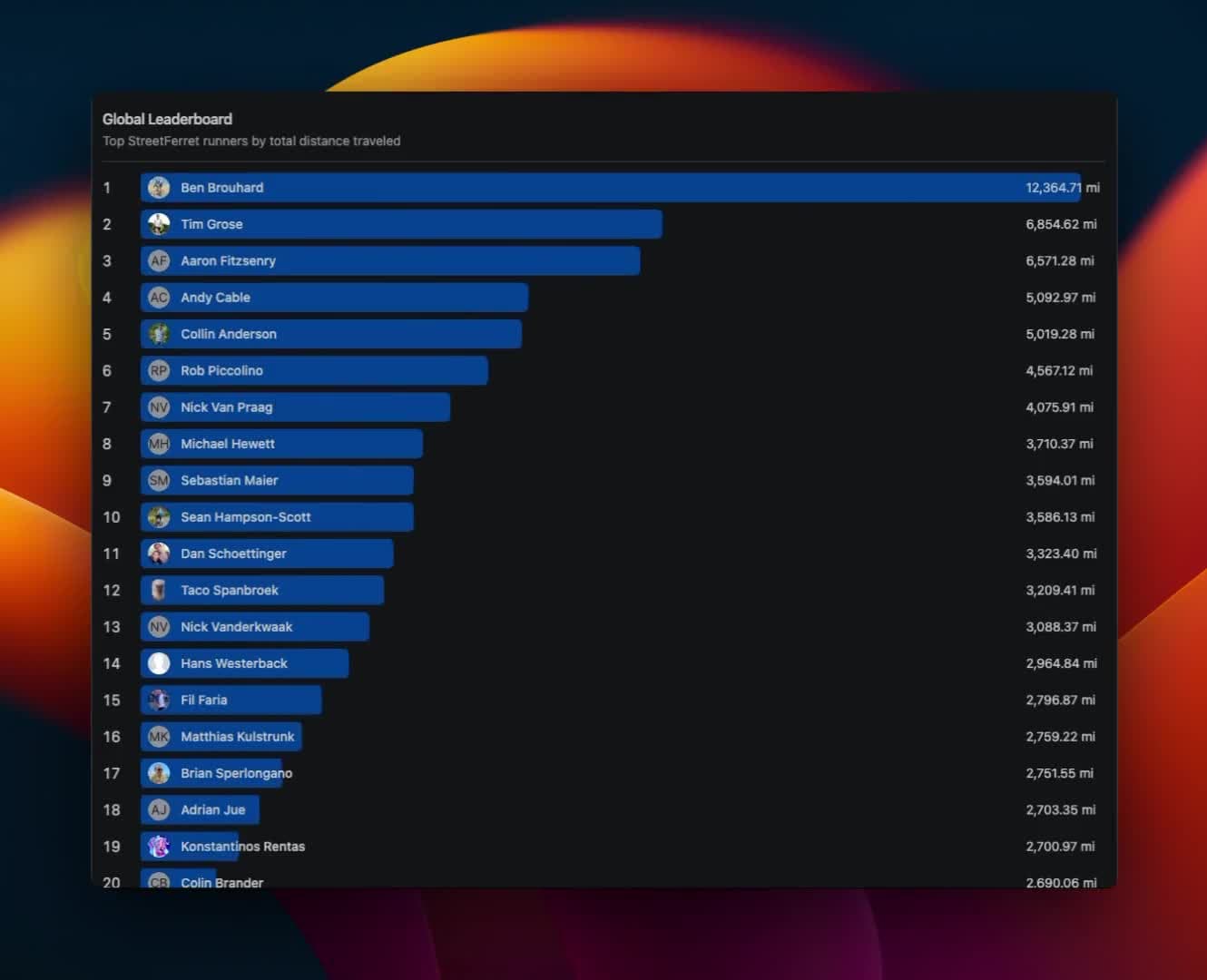Click Ben Brouhard's avatar icon
1207x980 pixels.
click(x=158, y=187)
